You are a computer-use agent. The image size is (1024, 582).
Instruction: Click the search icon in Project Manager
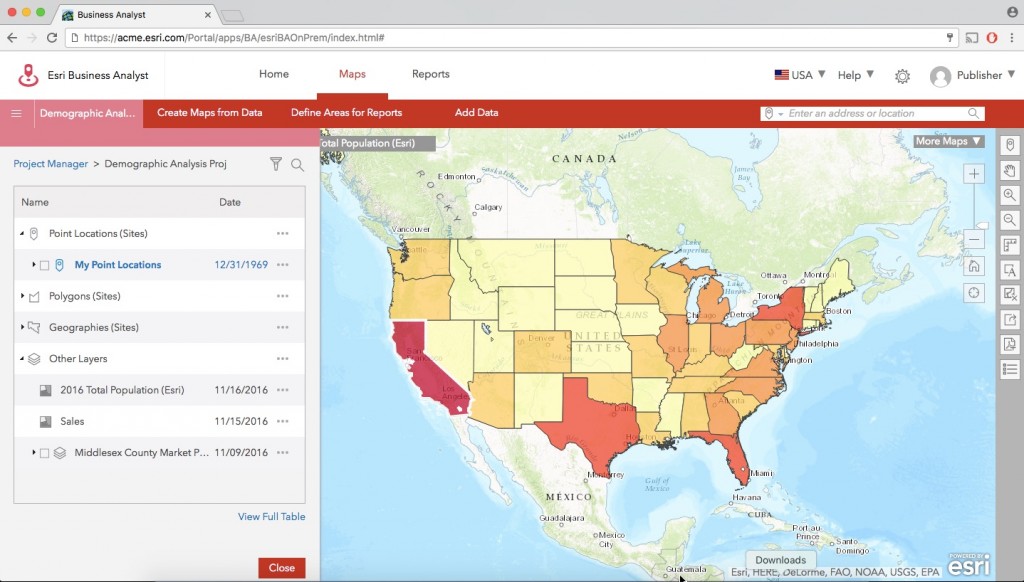(298, 165)
